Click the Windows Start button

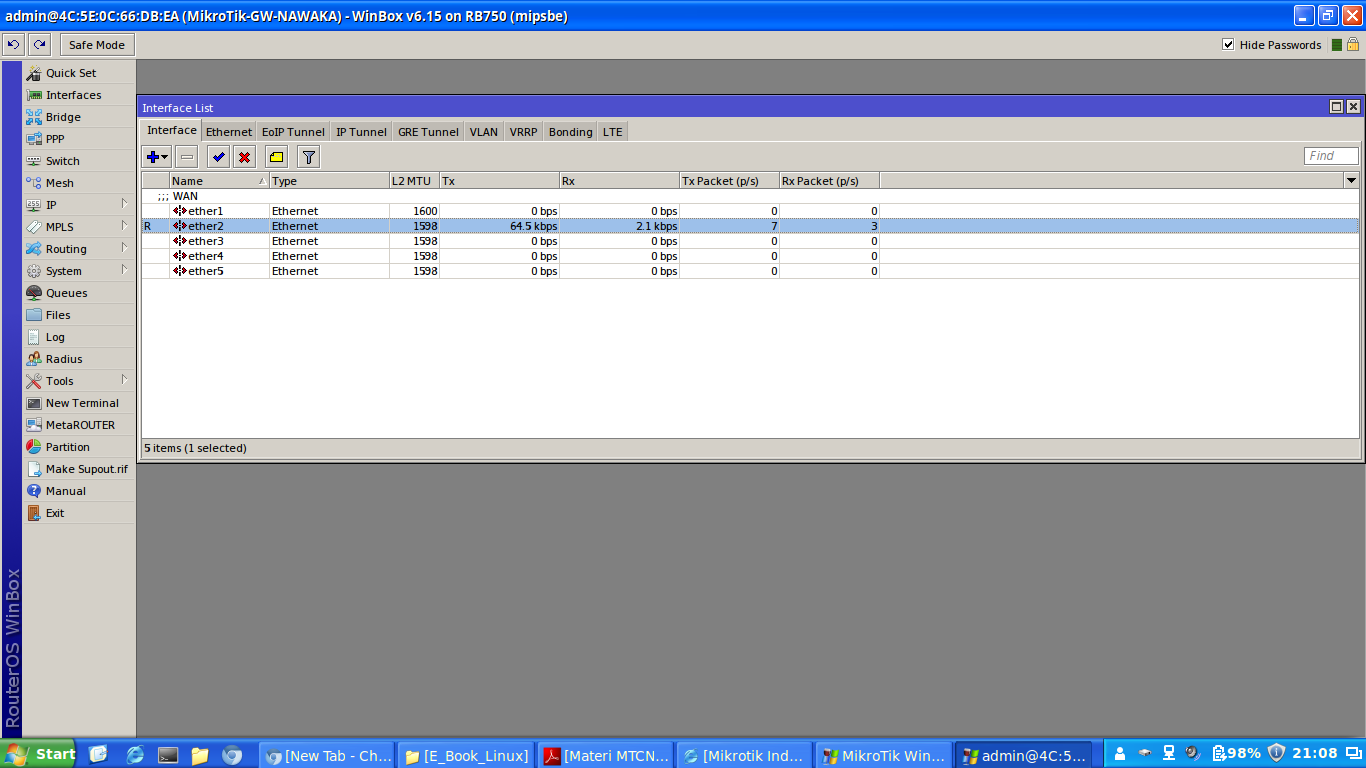pos(40,755)
